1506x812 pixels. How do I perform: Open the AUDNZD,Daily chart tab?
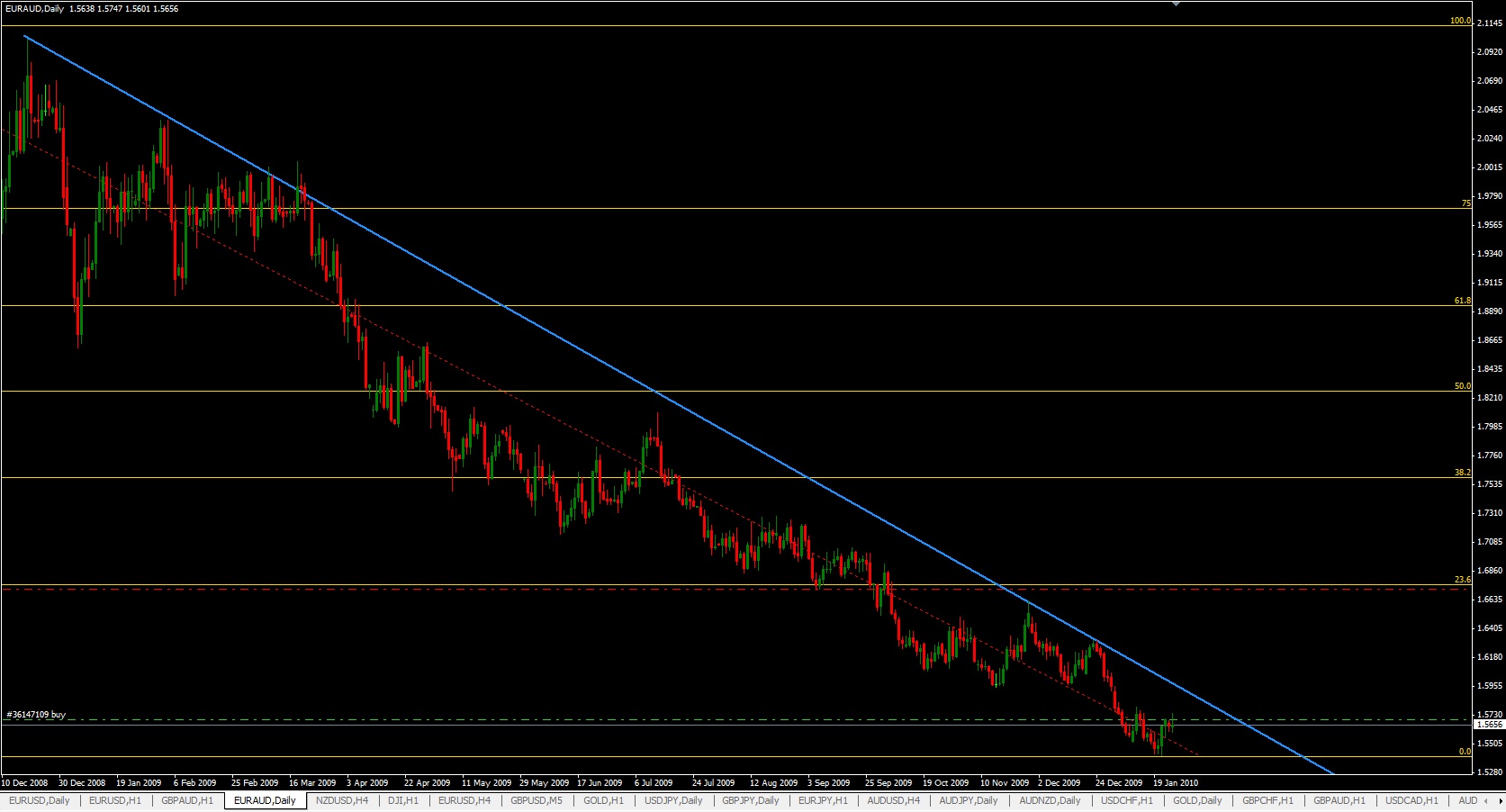click(1050, 800)
